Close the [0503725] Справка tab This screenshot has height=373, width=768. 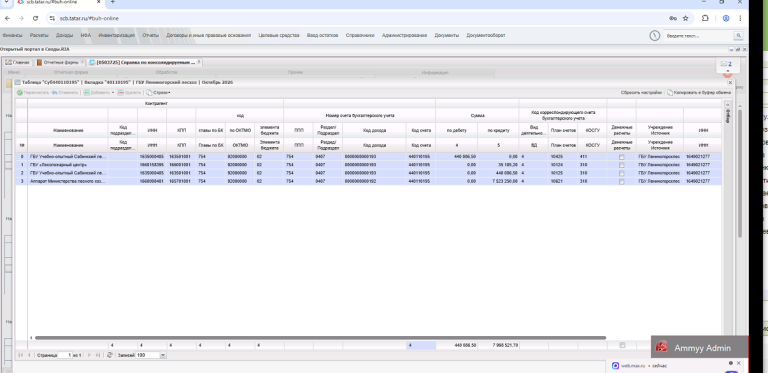tap(199, 62)
